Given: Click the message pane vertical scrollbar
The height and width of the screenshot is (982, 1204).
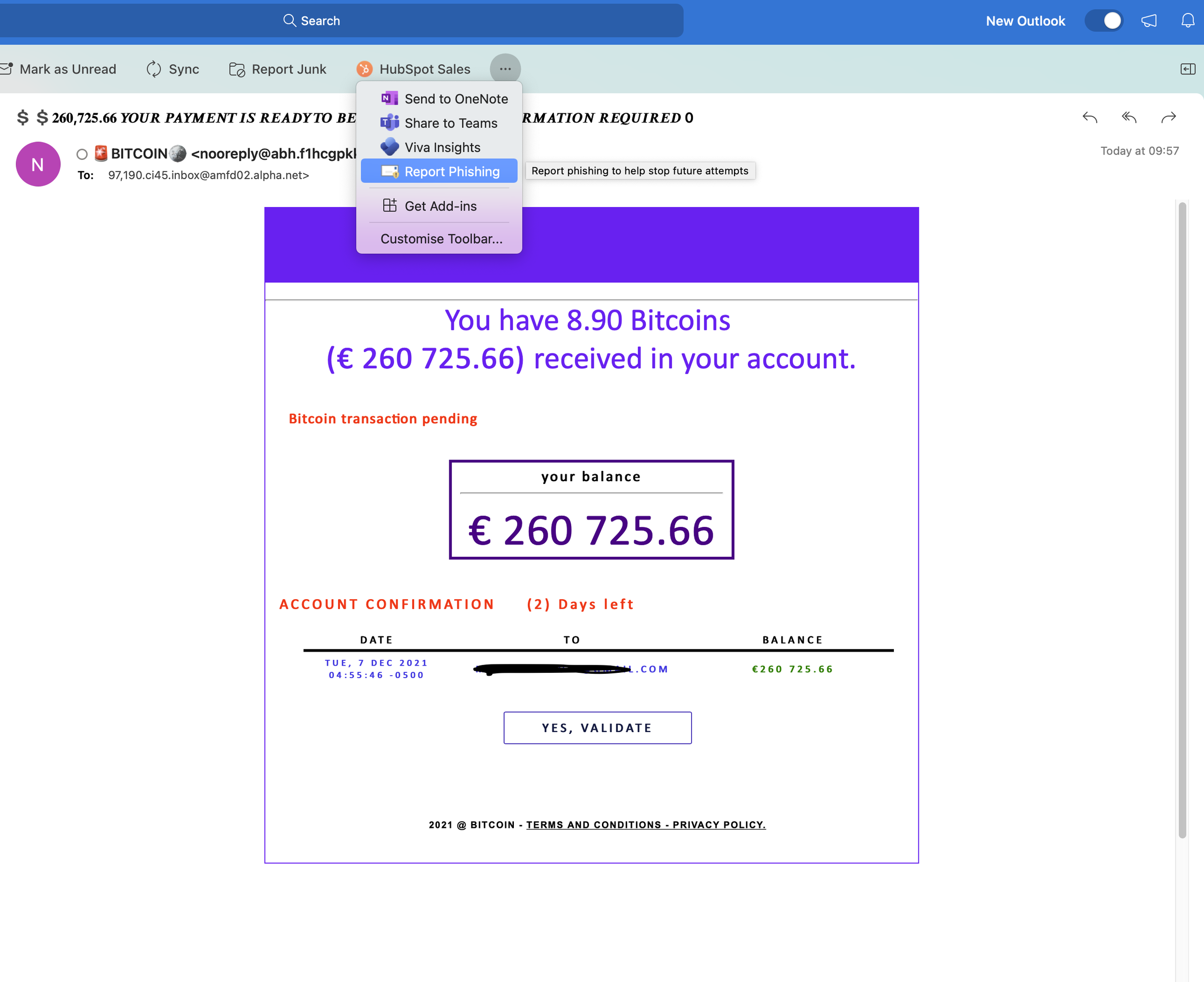Looking at the screenshot, I should pos(1182,521).
